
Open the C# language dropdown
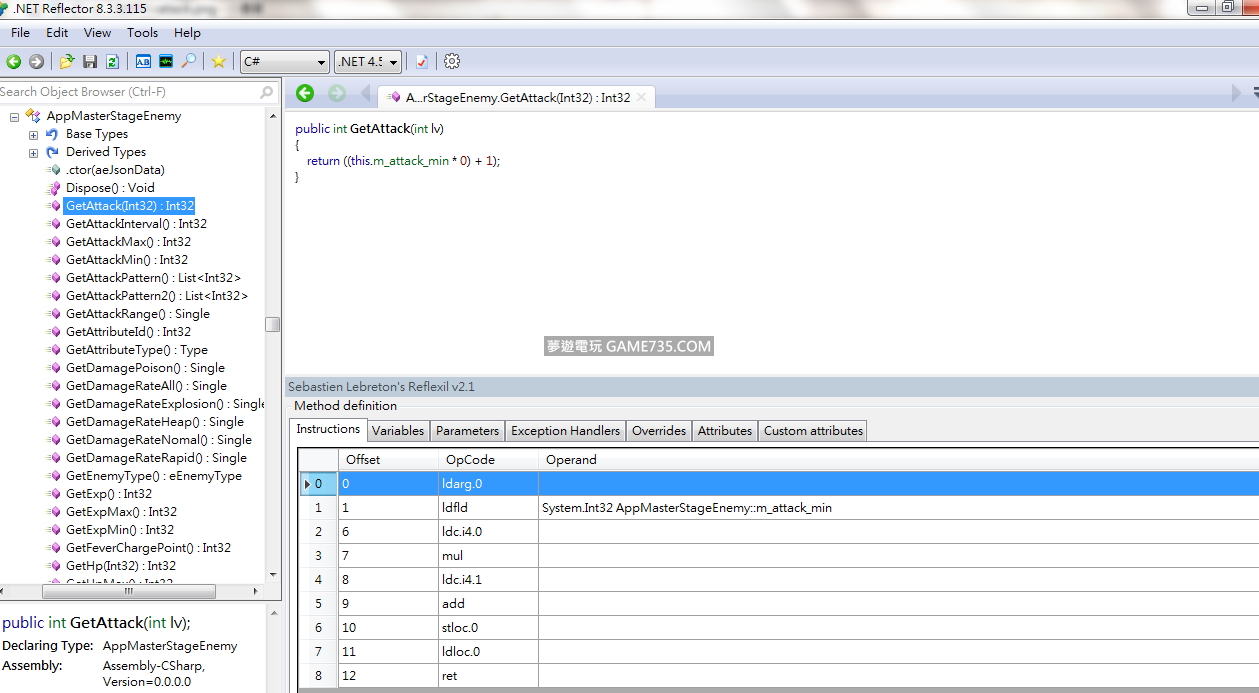[284, 62]
